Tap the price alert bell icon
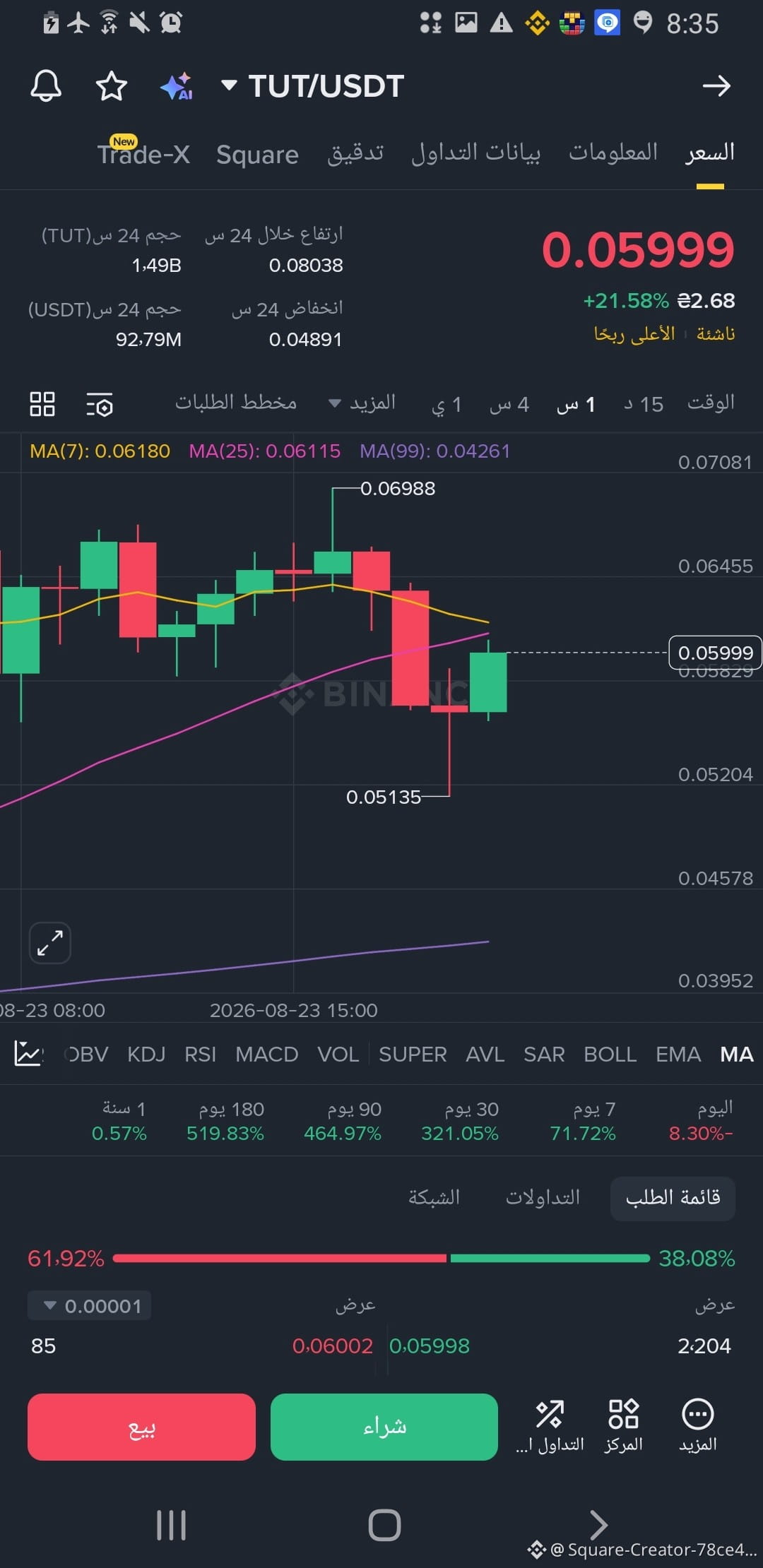The height and width of the screenshot is (1568, 763). [x=46, y=86]
